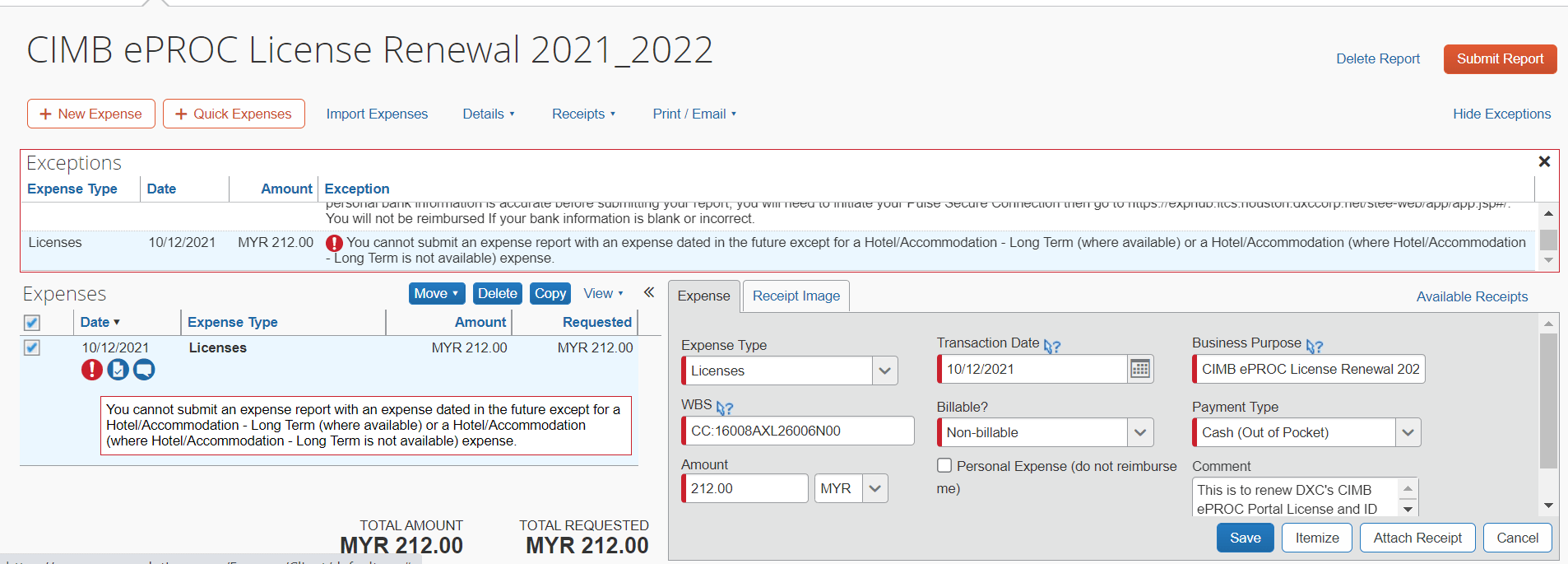Click the Itemize button

[x=1317, y=538]
